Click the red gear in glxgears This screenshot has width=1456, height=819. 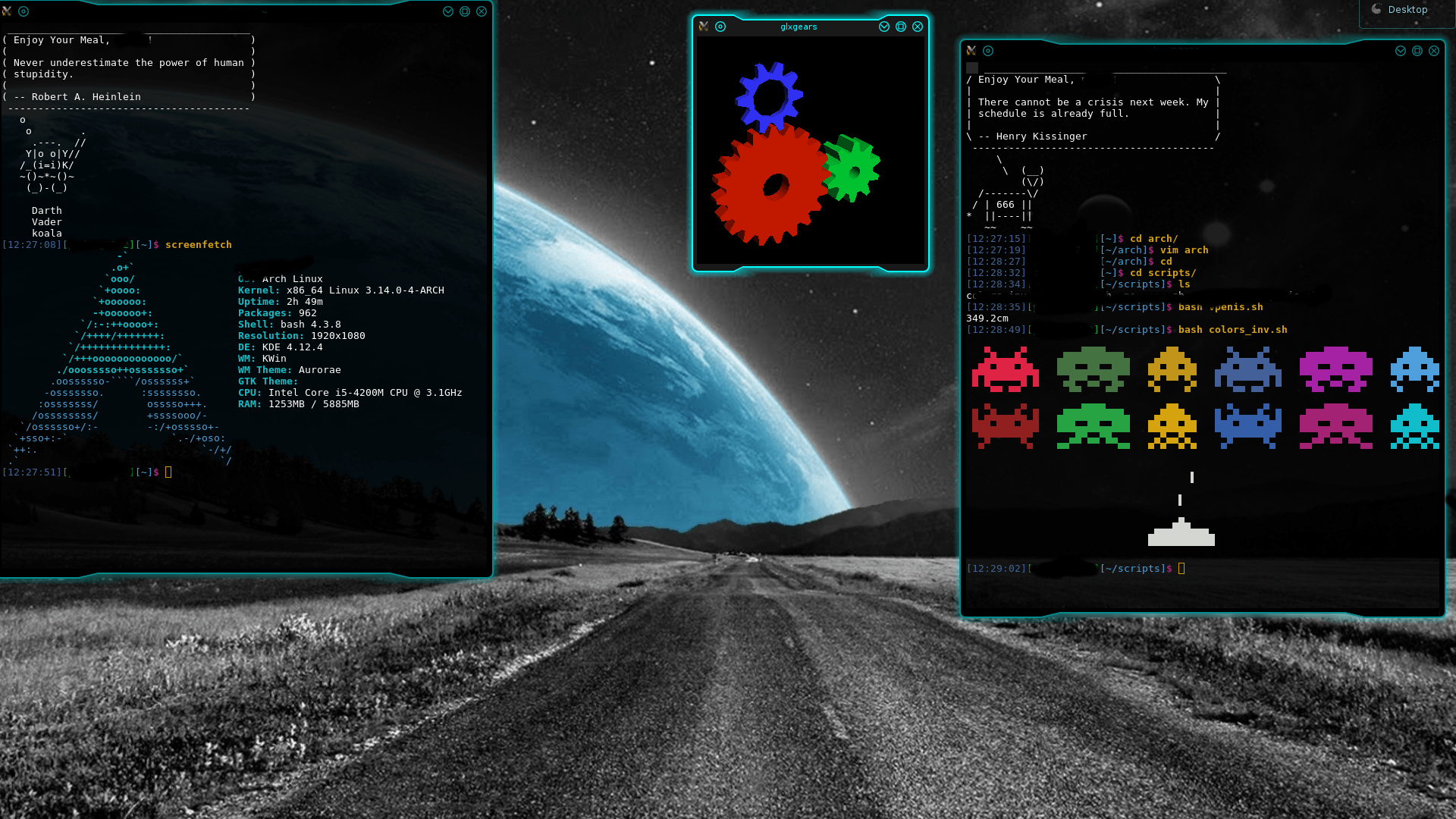770,184
